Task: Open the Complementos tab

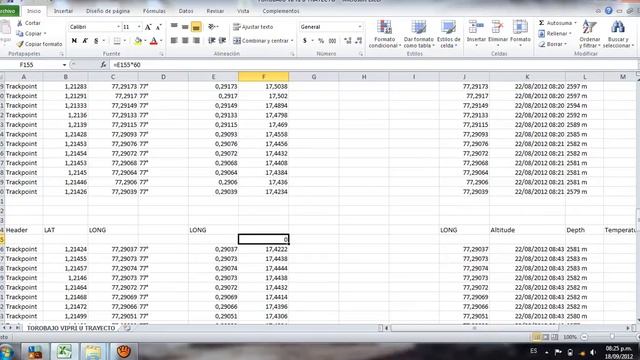Action: (x=281, y=11)
